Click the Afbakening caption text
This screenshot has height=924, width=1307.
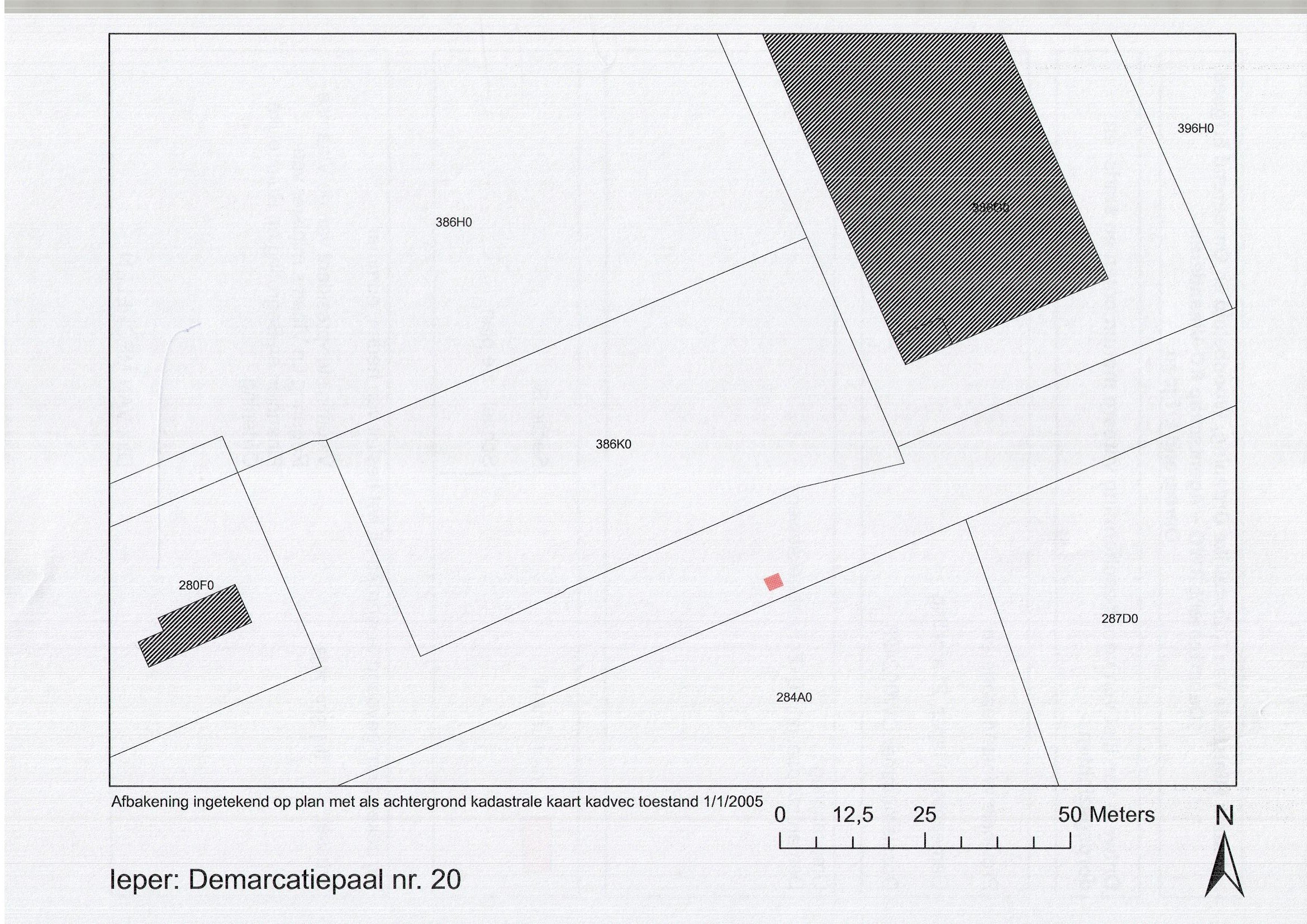pyautogui.click(x=436, y=802)
